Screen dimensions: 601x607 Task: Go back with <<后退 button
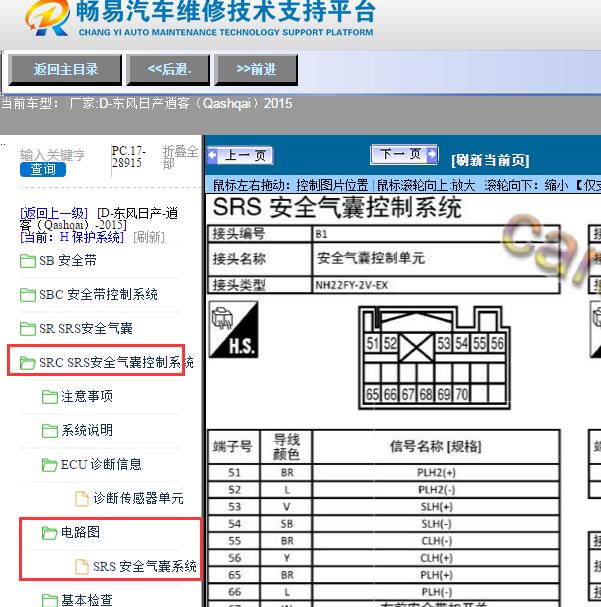pyautogui.click(x=169, y=70)
